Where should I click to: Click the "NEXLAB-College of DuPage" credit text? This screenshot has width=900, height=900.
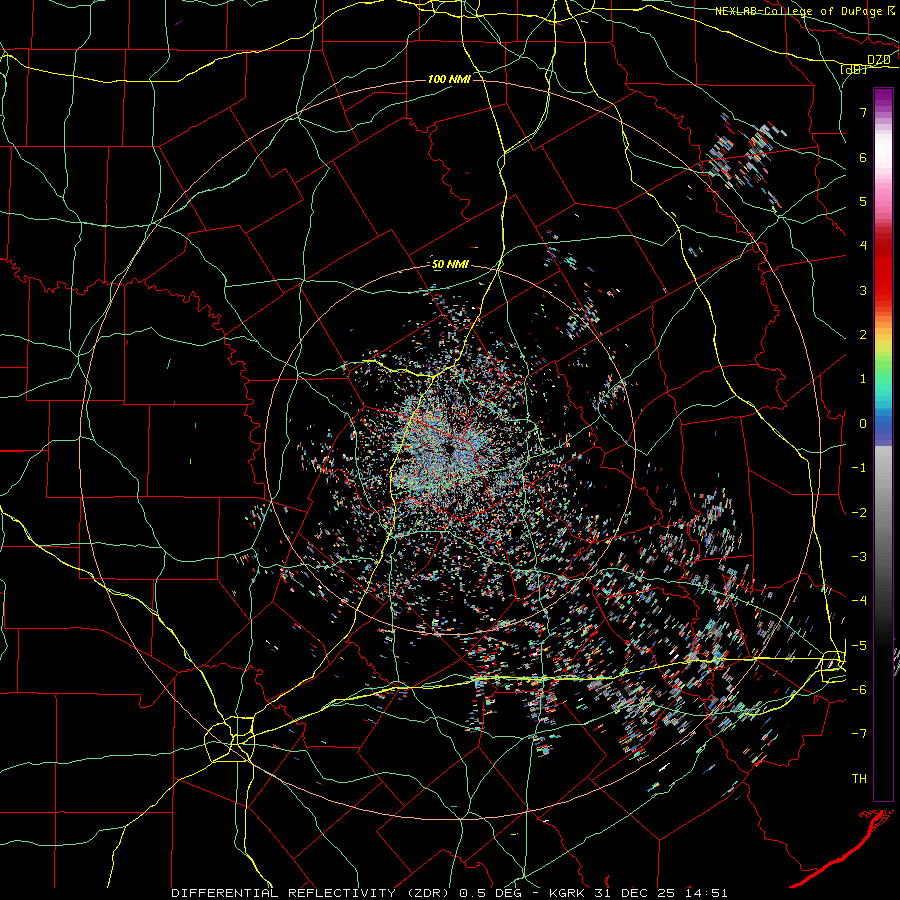pyautogui.click(x=800, y=11)
